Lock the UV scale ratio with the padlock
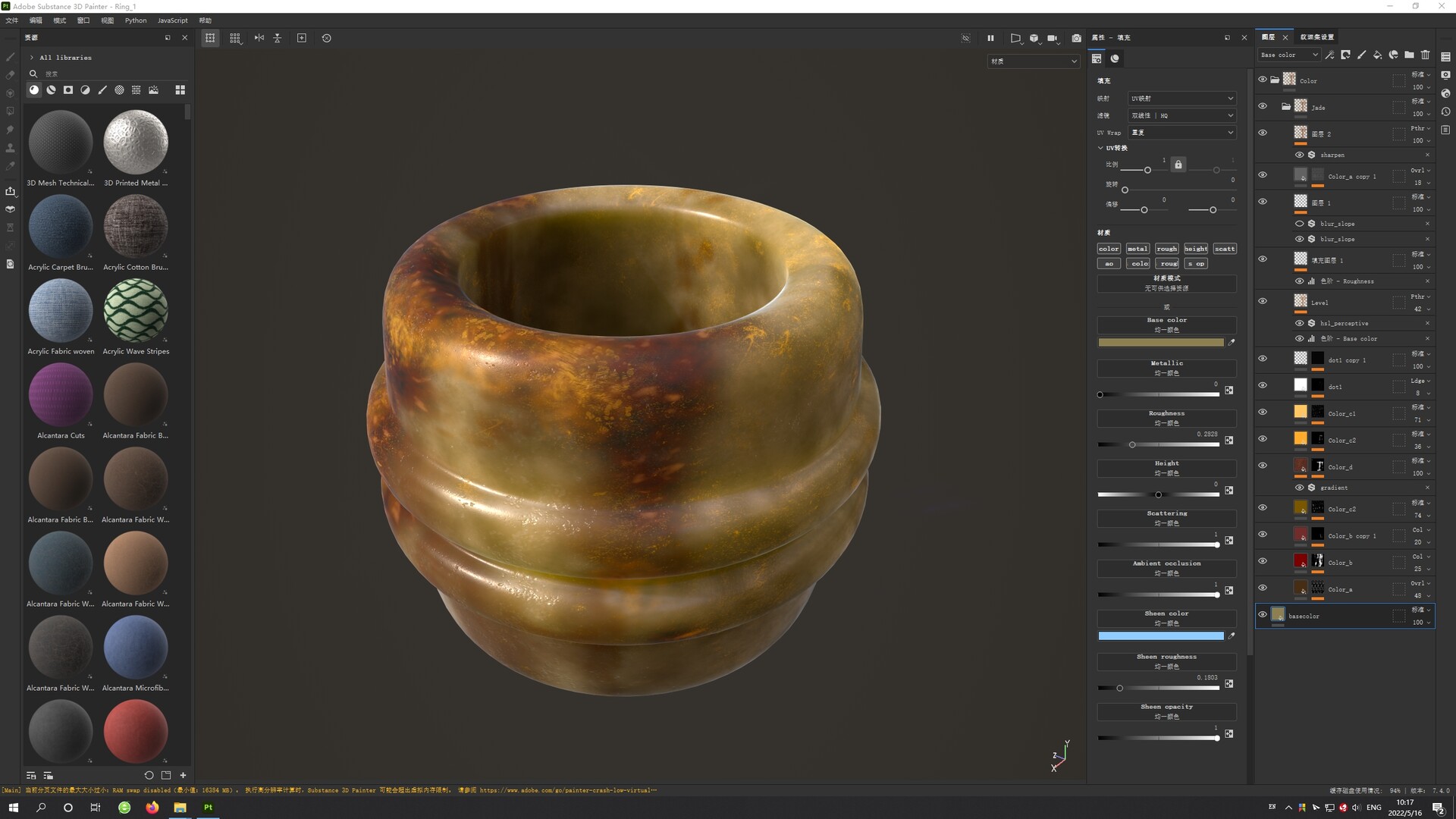Viewport: 1456px width, 819px height. point(1178,165)
